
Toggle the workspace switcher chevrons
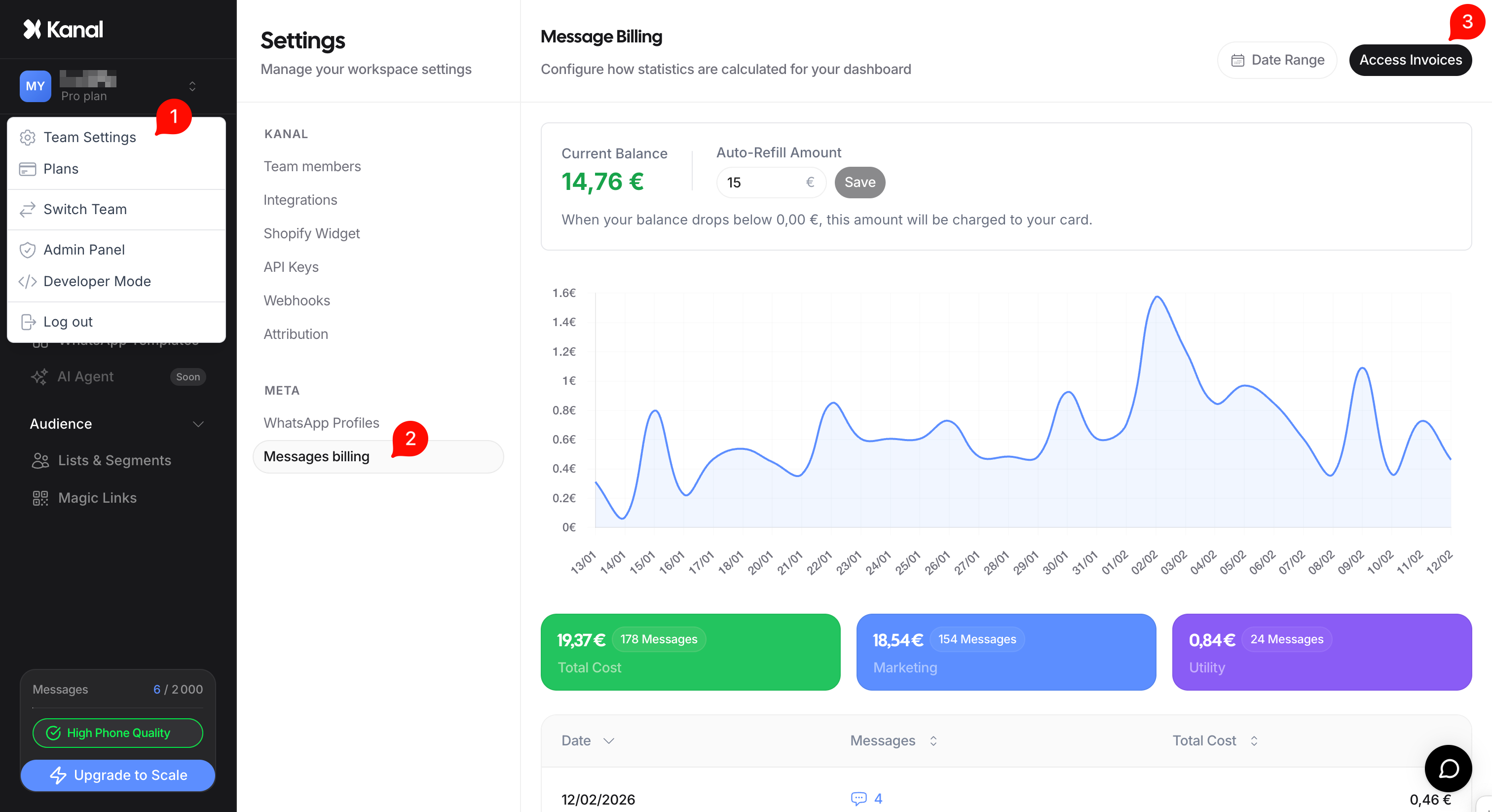[192, 86]
